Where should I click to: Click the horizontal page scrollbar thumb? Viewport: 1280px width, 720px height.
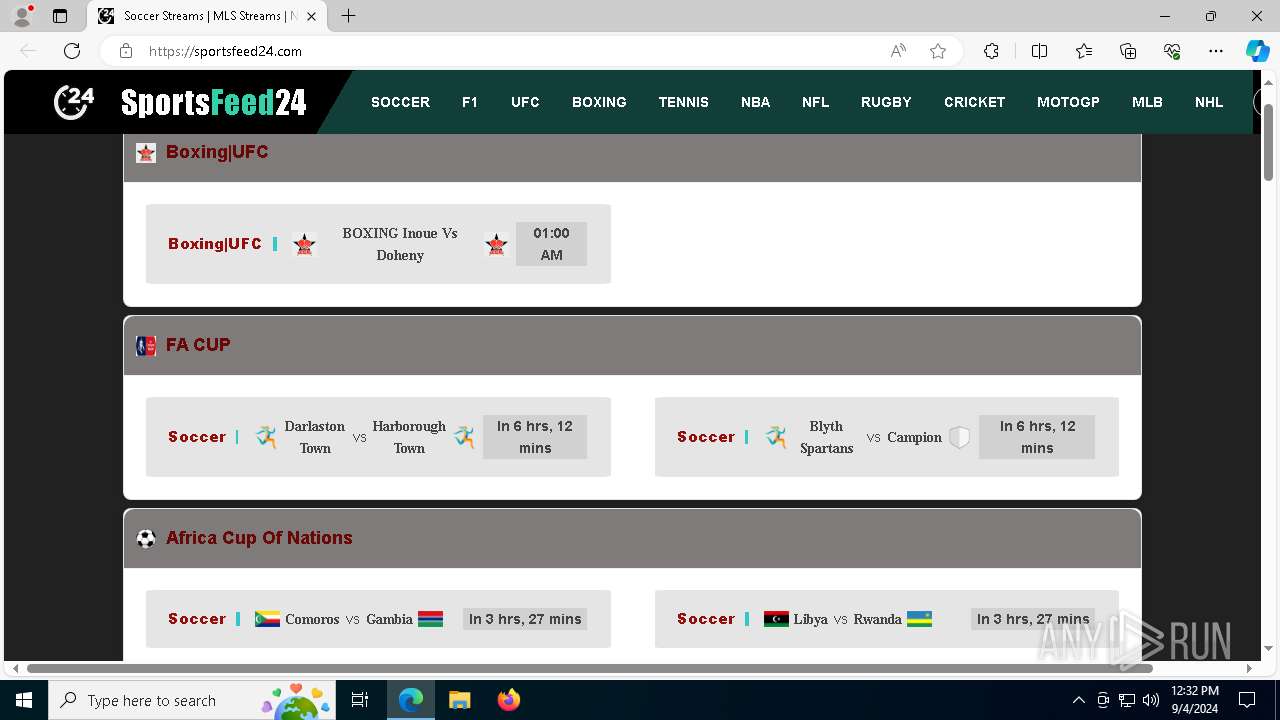590,668
